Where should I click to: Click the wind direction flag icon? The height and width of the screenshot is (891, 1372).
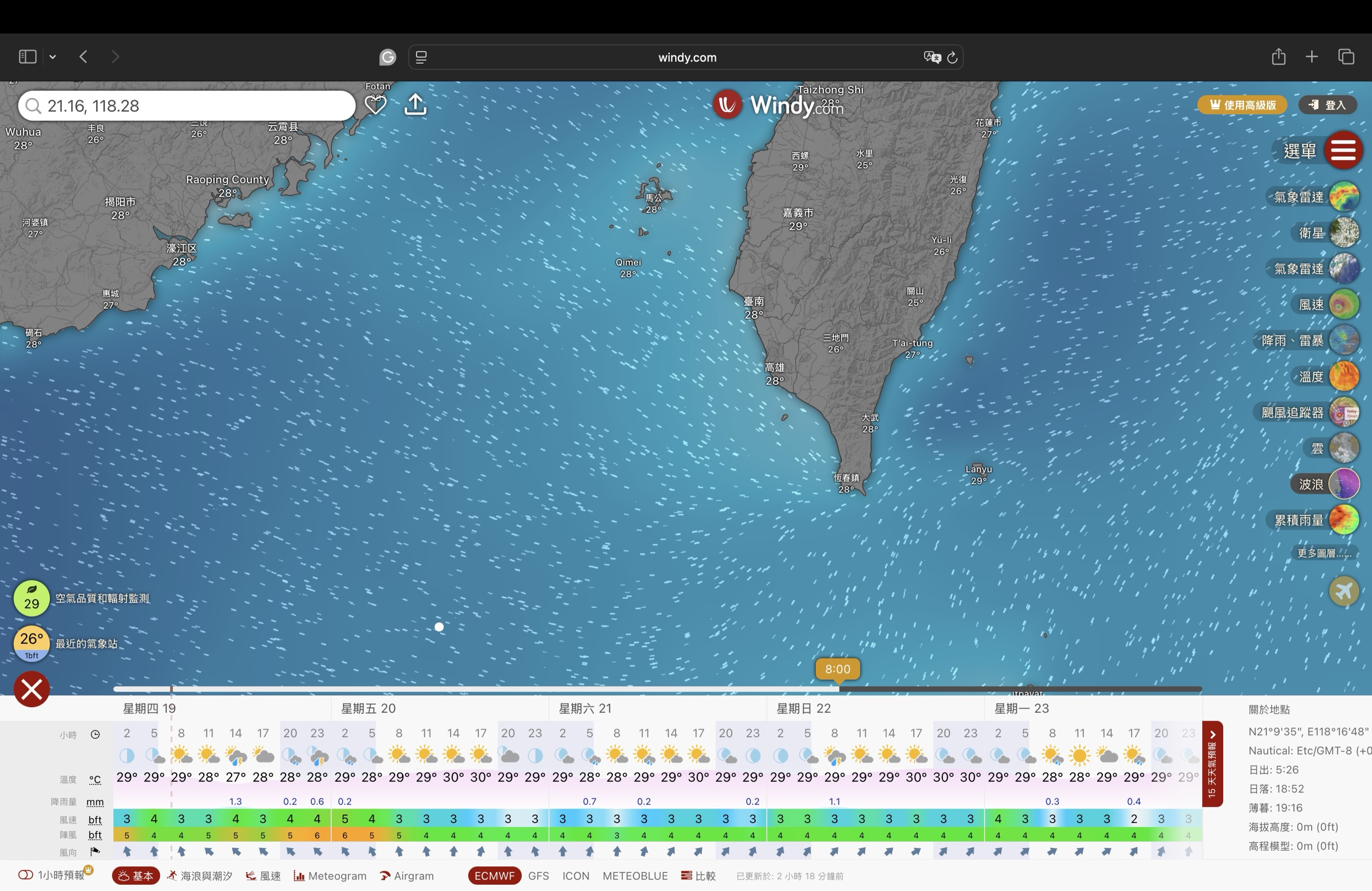click(95, 851)
